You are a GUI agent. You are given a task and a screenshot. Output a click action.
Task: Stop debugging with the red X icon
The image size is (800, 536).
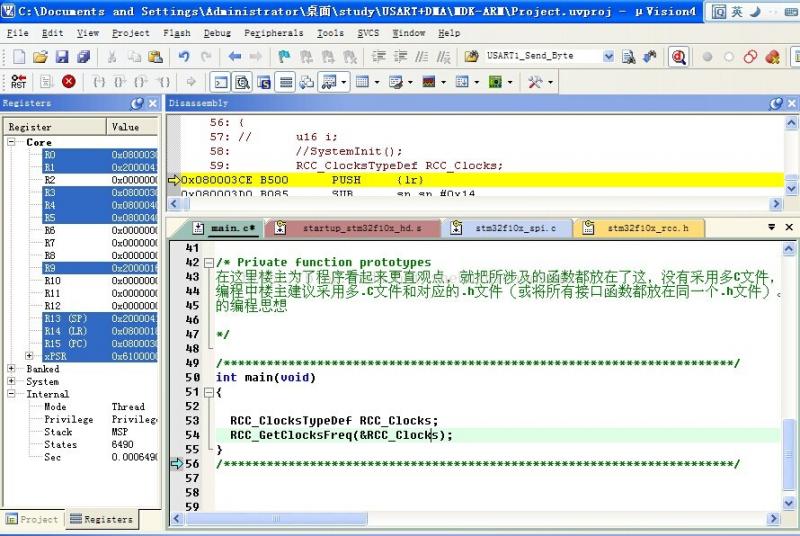[x=69, y=82]
